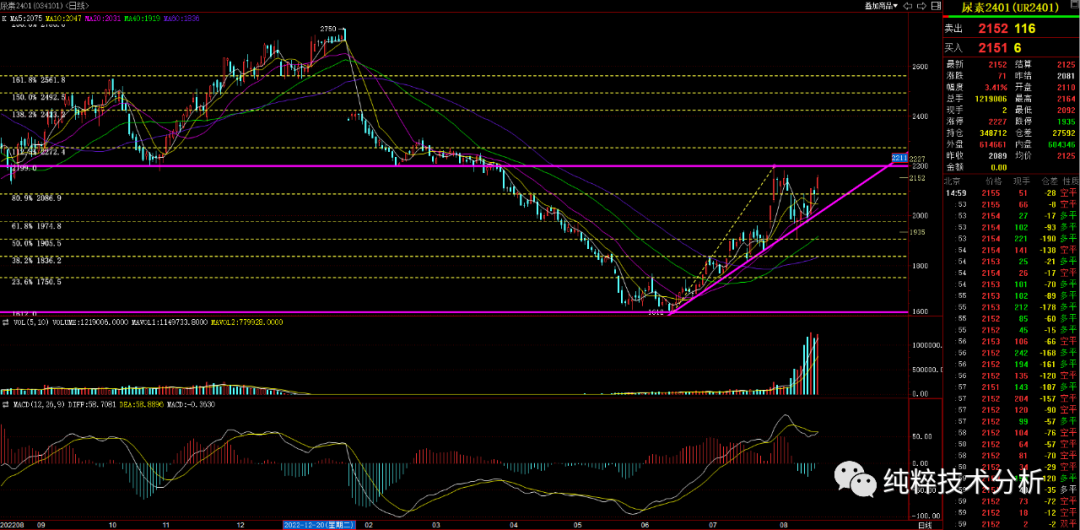Select the 持仓 348712 open interest value
Screen dimensions: 1080x530
click(993, 133)
